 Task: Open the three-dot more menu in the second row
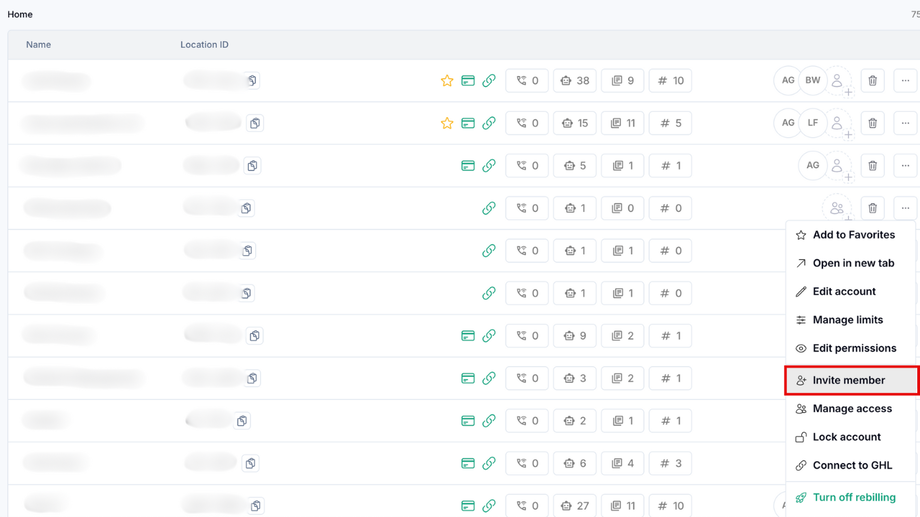905,123
